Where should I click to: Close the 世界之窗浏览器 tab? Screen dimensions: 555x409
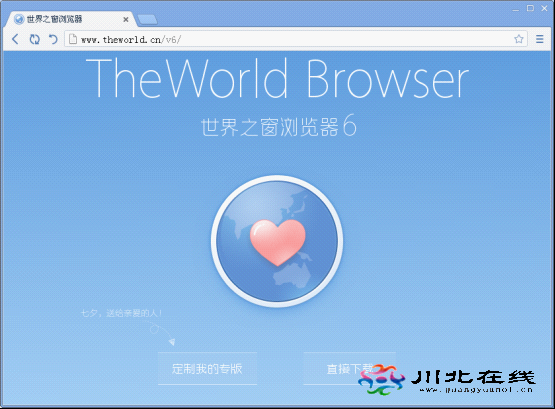[126, 19]
